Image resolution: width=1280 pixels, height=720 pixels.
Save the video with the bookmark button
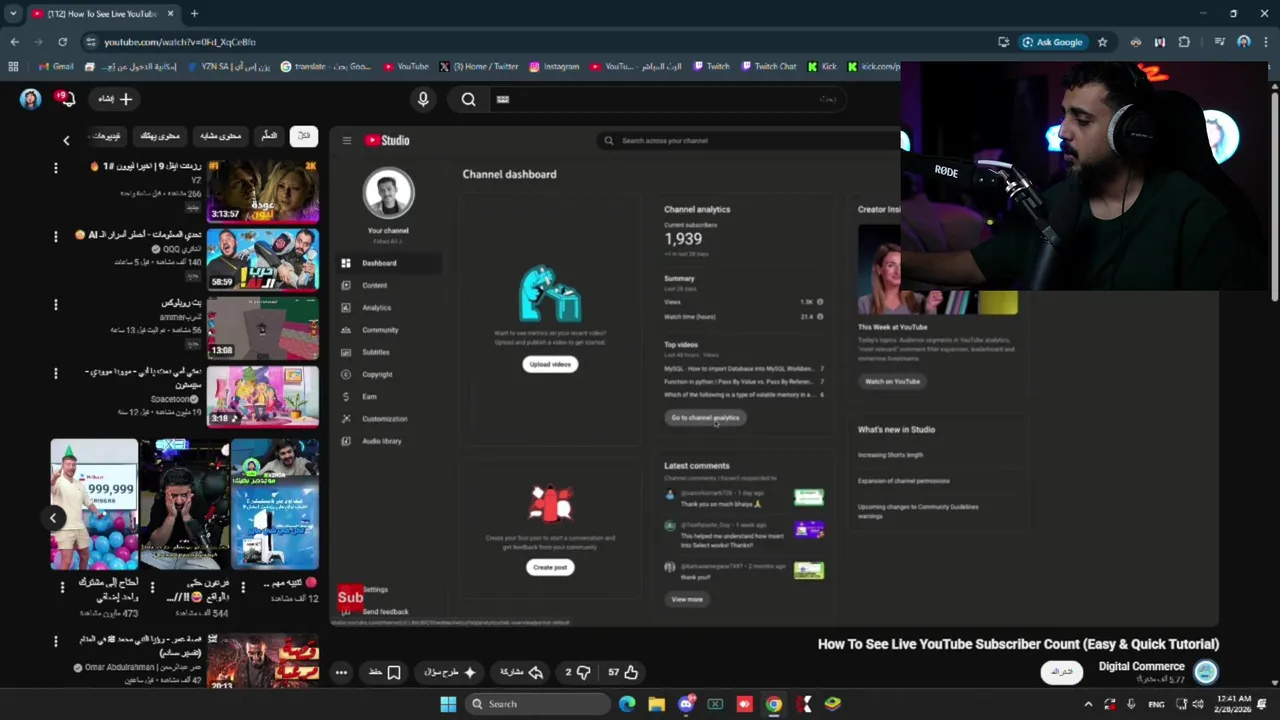pos(385,672)
